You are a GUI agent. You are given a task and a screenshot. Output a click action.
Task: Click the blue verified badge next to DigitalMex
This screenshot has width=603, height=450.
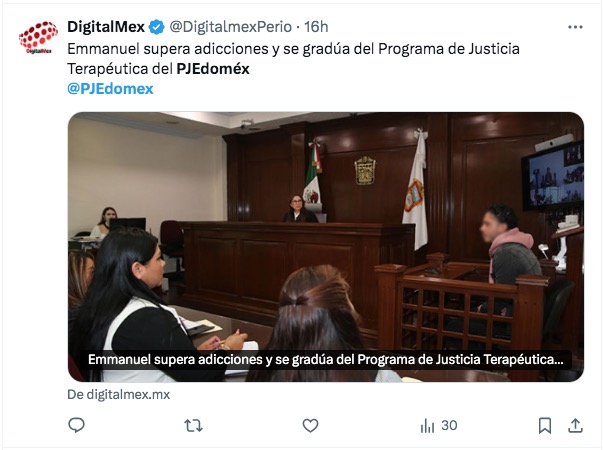pos(157,27)
